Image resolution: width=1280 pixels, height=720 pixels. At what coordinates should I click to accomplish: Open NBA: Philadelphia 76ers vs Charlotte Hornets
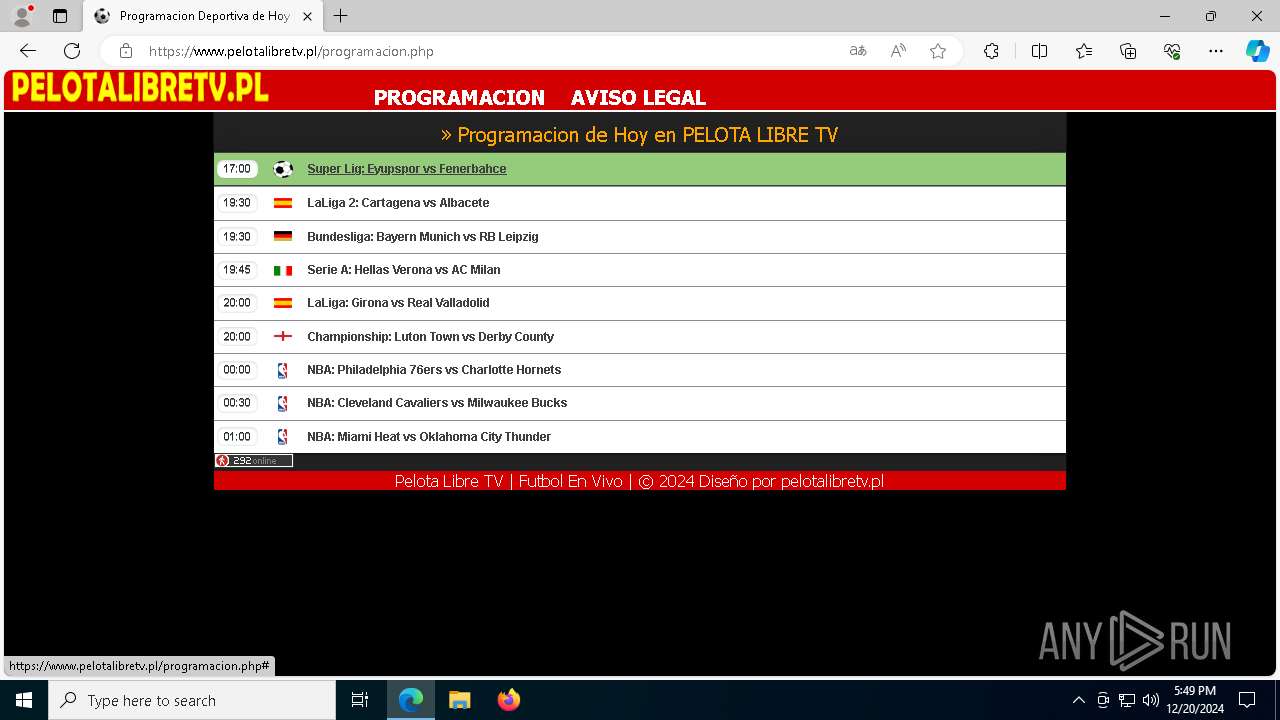[434, 370]
